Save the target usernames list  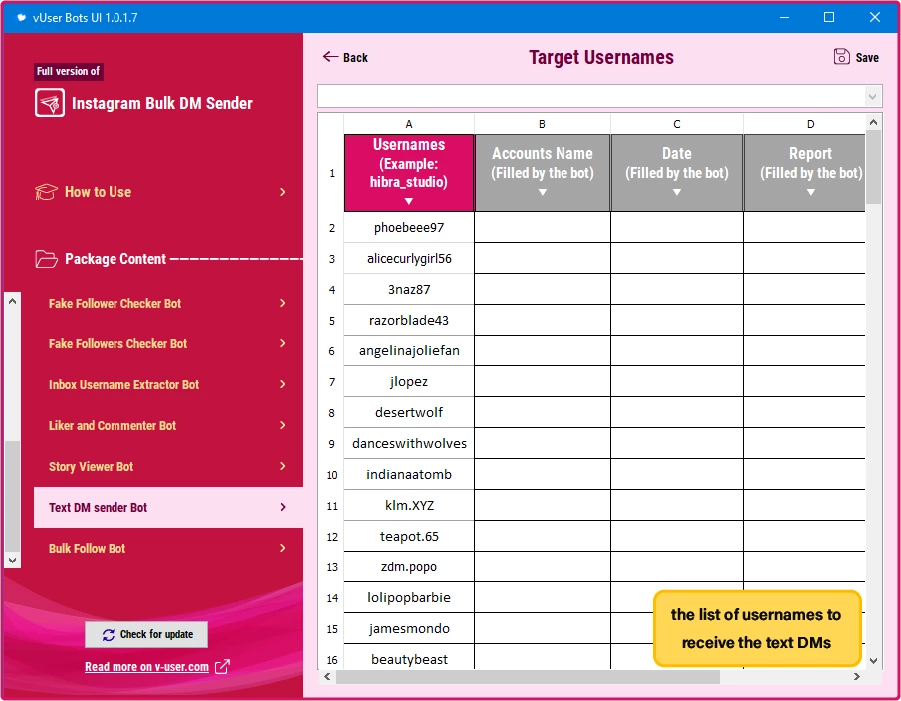point(856,57)
